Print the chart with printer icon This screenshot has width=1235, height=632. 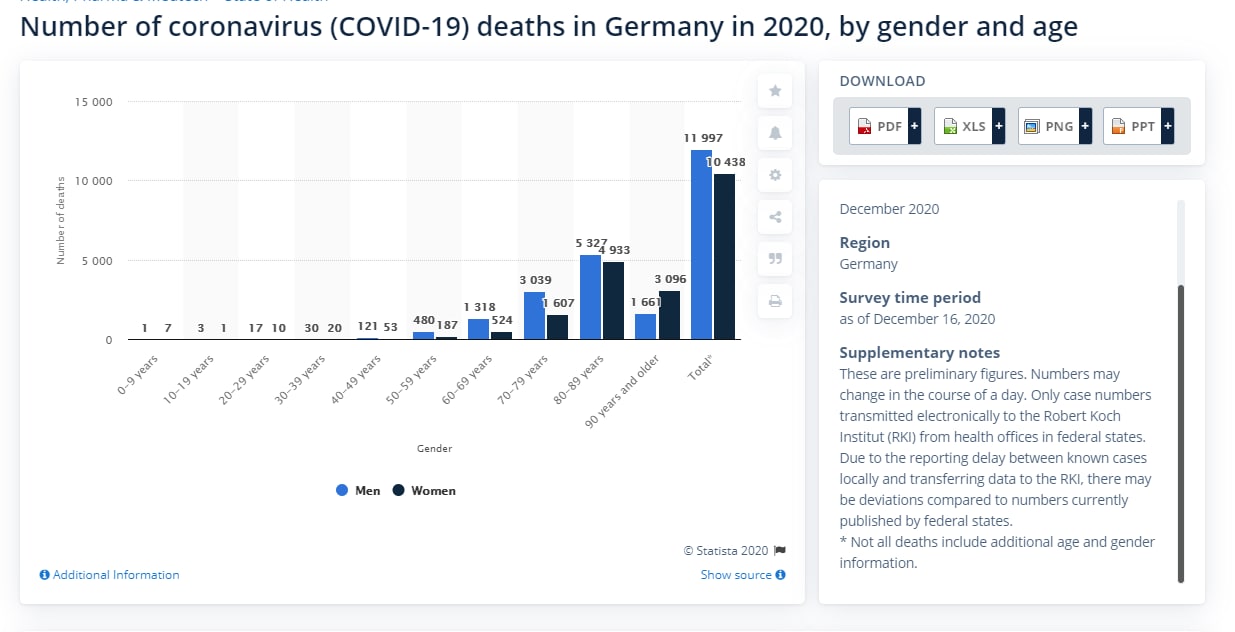coord(775,301)
